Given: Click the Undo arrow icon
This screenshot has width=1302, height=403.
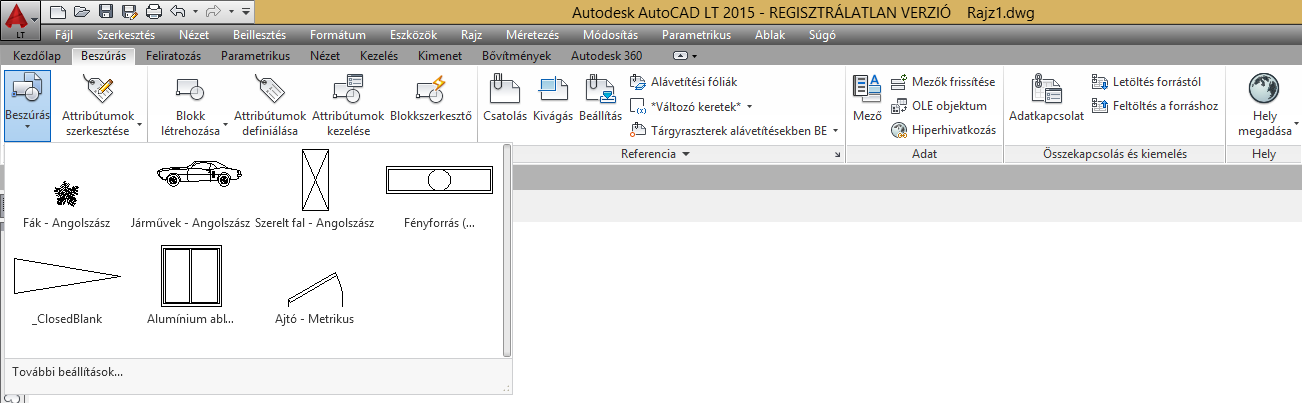Looking at the screenshot, I should tap(178, 13).
